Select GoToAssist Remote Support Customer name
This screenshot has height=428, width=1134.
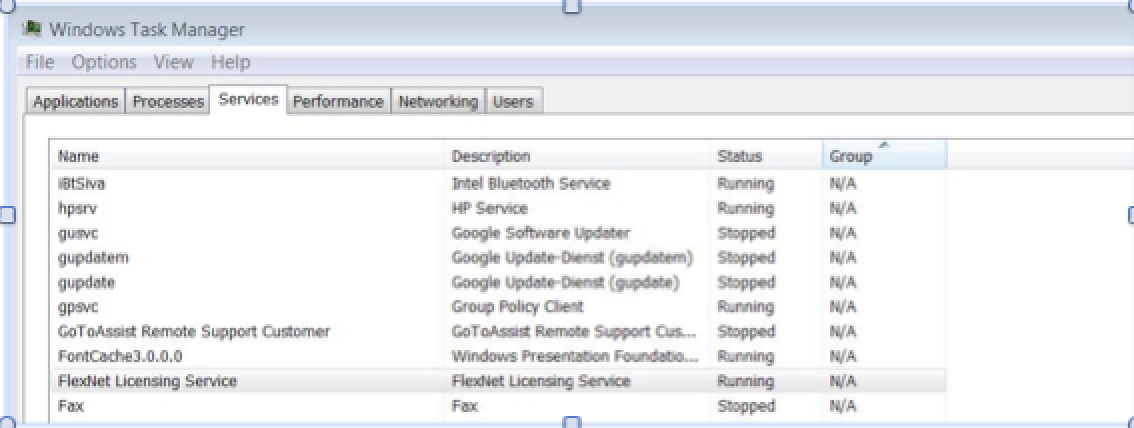click(194, 331)
